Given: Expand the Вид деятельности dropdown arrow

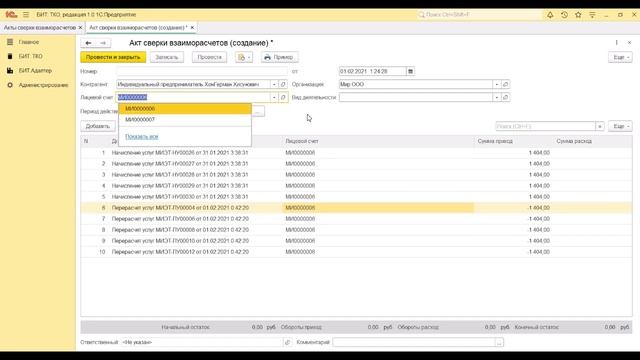Looking at the screenshot, I should click(x=496, y=97).
